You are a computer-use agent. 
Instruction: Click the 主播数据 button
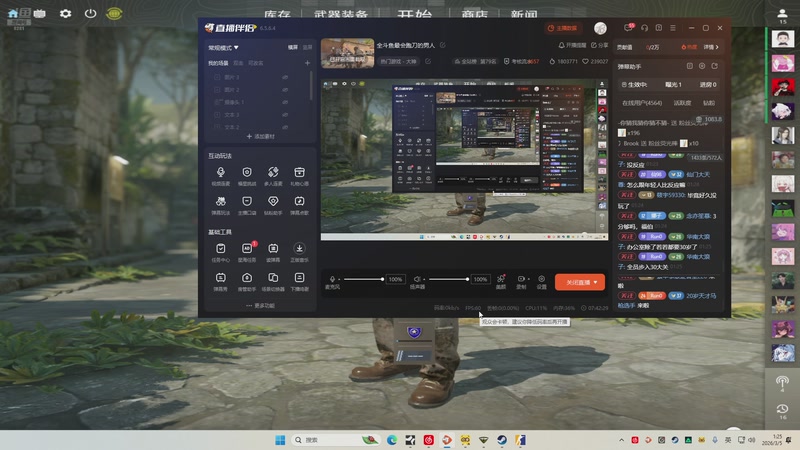[x=562, y=28]
